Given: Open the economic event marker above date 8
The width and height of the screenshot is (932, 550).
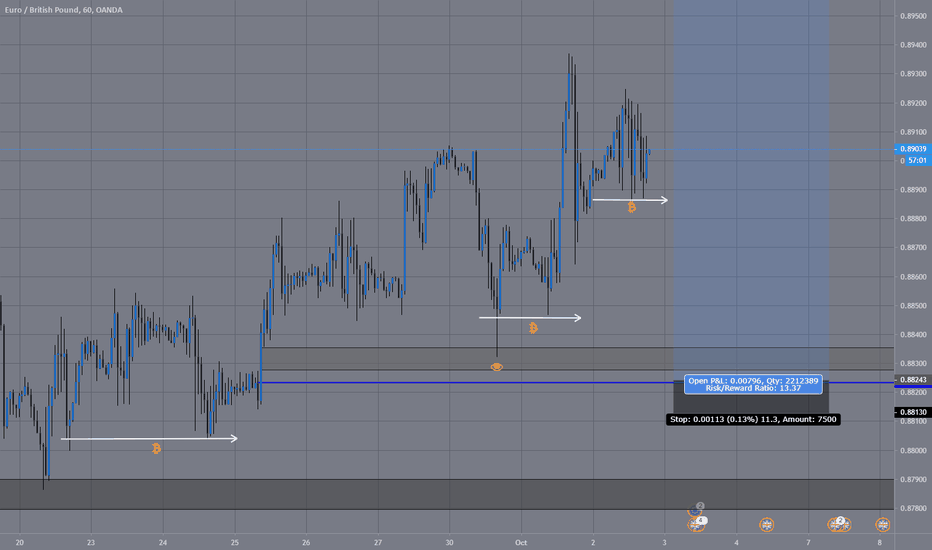Looking at the screenshot, I should [x=883, y=525].
